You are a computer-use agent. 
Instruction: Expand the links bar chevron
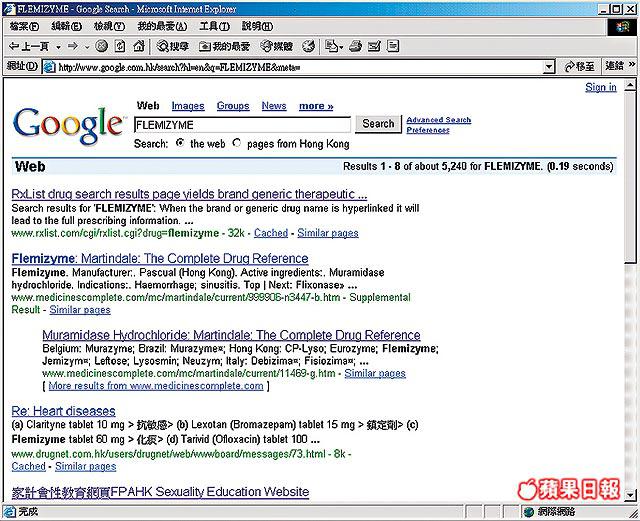[631, 65]
